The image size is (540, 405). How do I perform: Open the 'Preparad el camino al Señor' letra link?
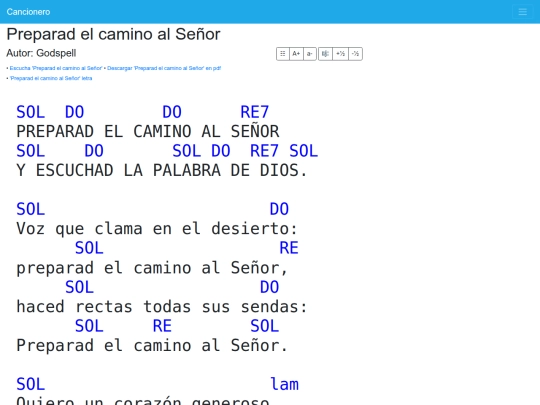pos(51,78)
